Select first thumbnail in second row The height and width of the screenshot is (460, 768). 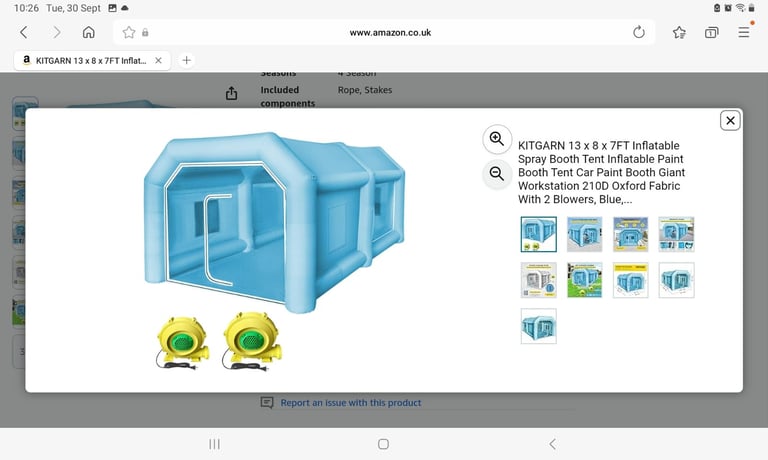538,280
